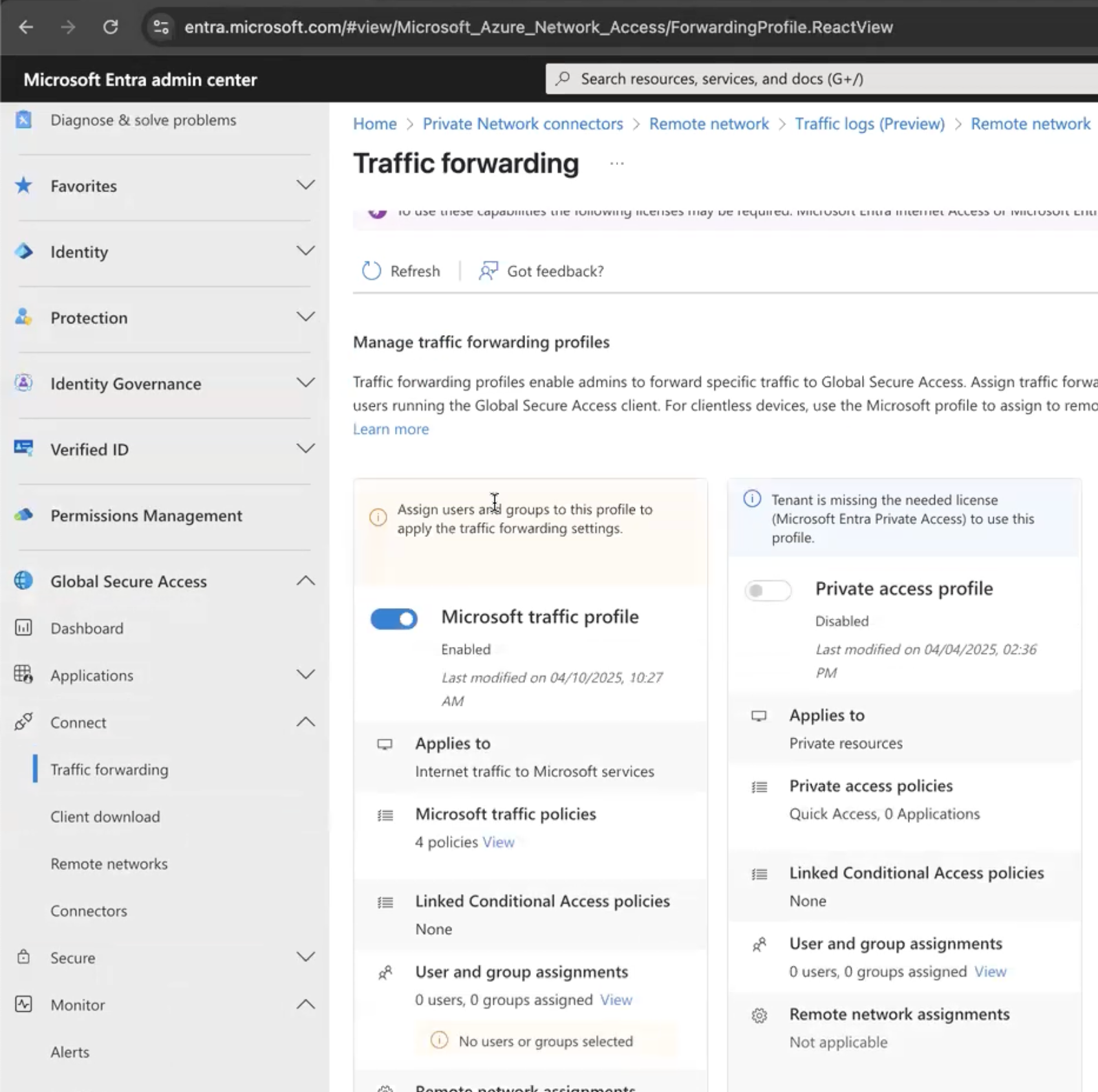Image resolution: width=1098 pixels, height=1092 pixels.
Task: View Private access user and group assignments
Action: [x=991, y=972]
